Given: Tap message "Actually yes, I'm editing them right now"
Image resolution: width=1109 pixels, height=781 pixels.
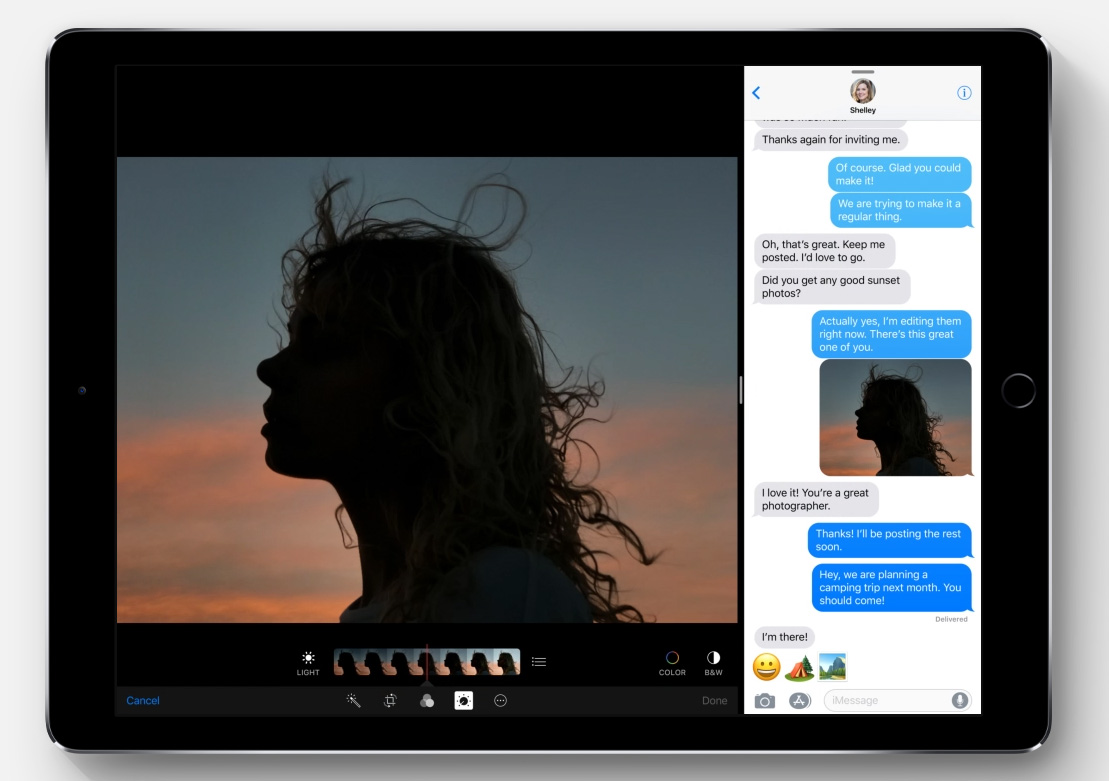Looking at the screenshot, I should 891,334.
